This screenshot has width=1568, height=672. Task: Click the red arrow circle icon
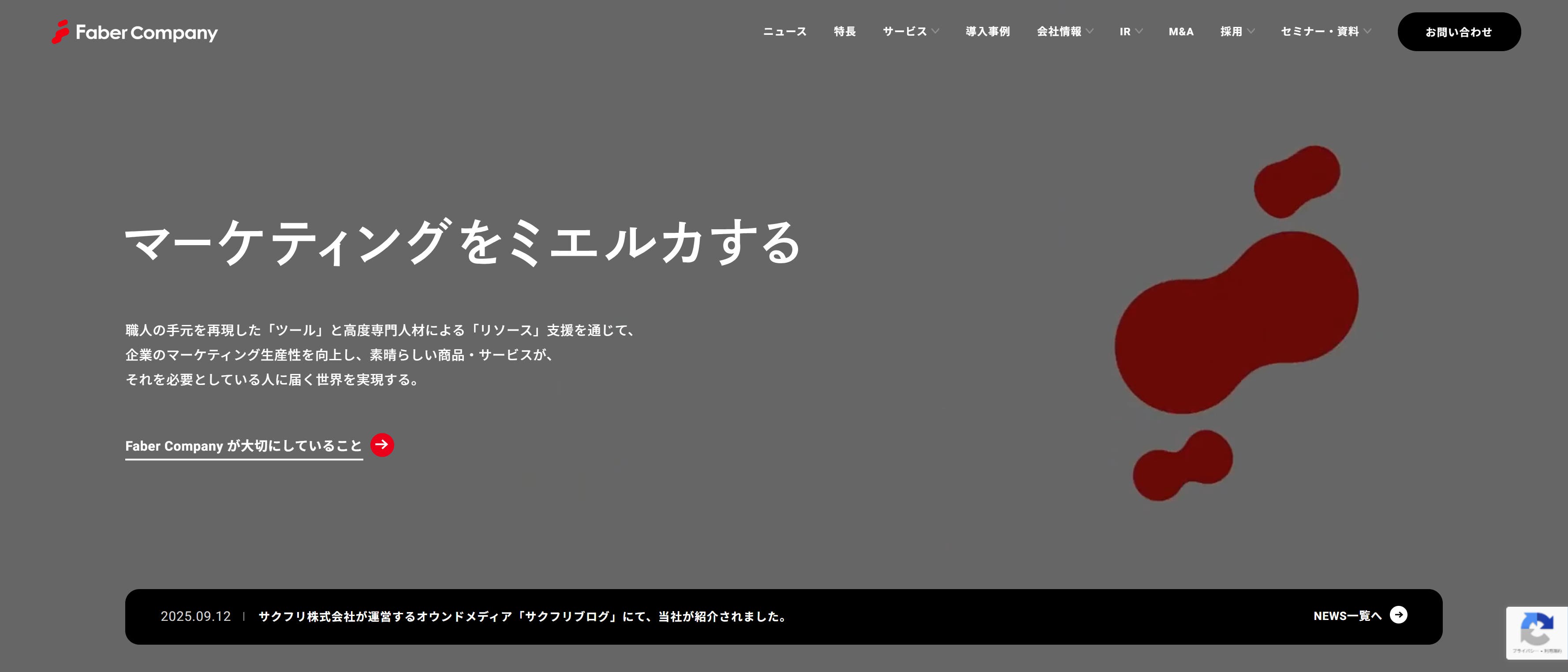382,445
